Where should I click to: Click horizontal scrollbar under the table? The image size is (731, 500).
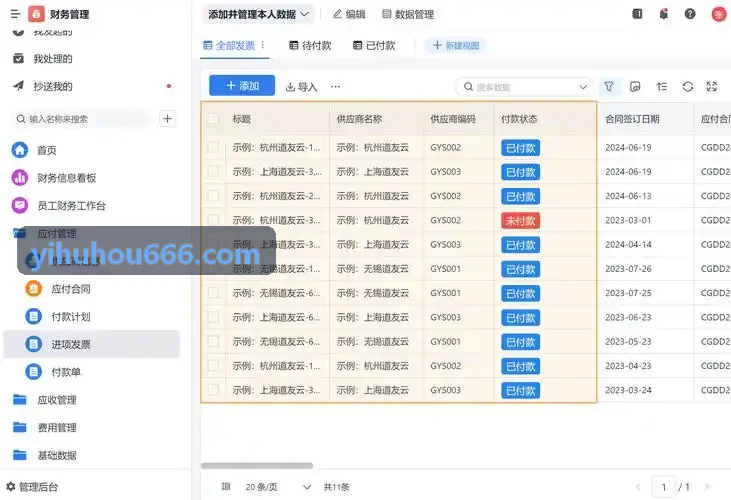click(x=257, y=466)
